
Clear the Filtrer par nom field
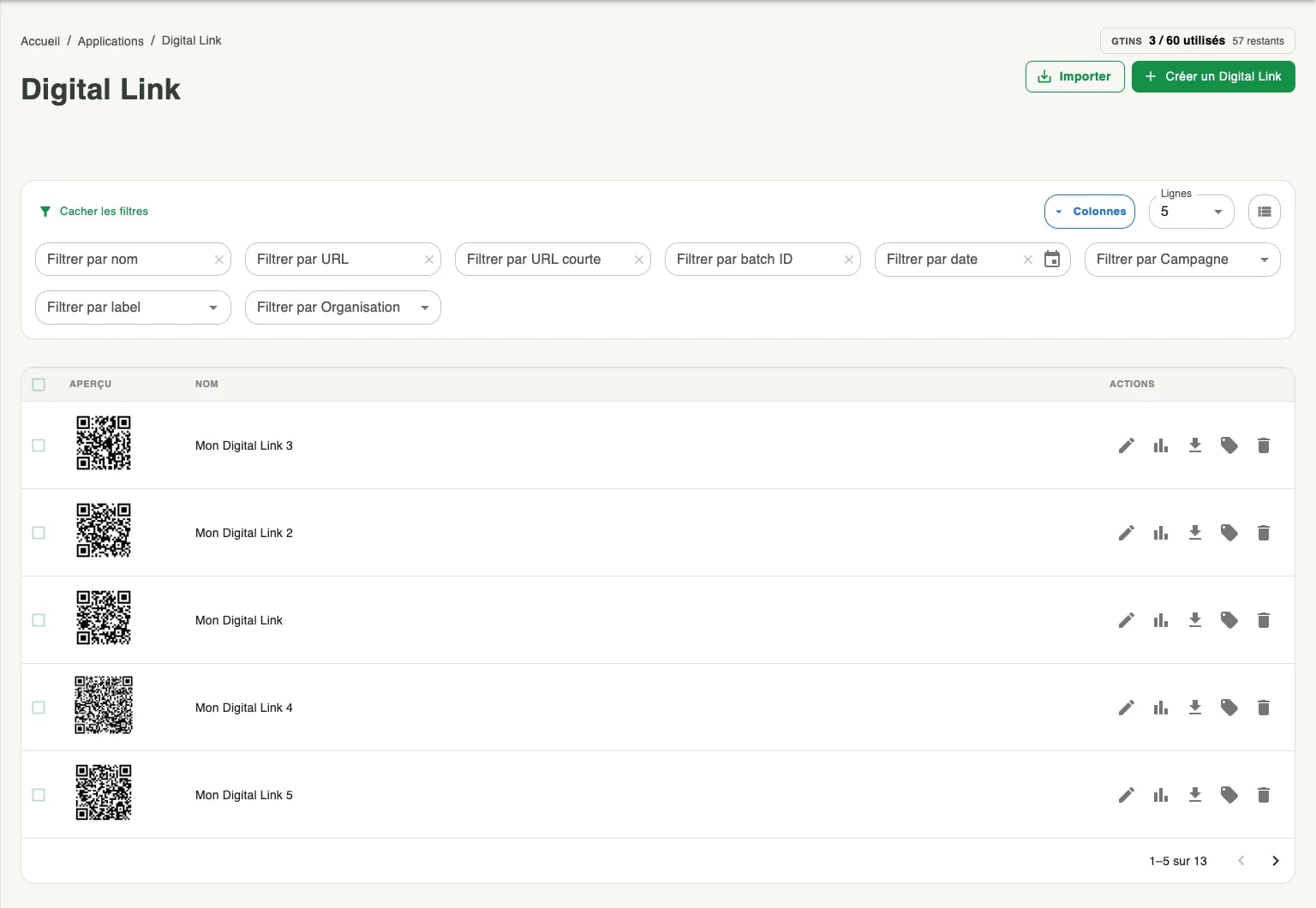tap(219, 260)
